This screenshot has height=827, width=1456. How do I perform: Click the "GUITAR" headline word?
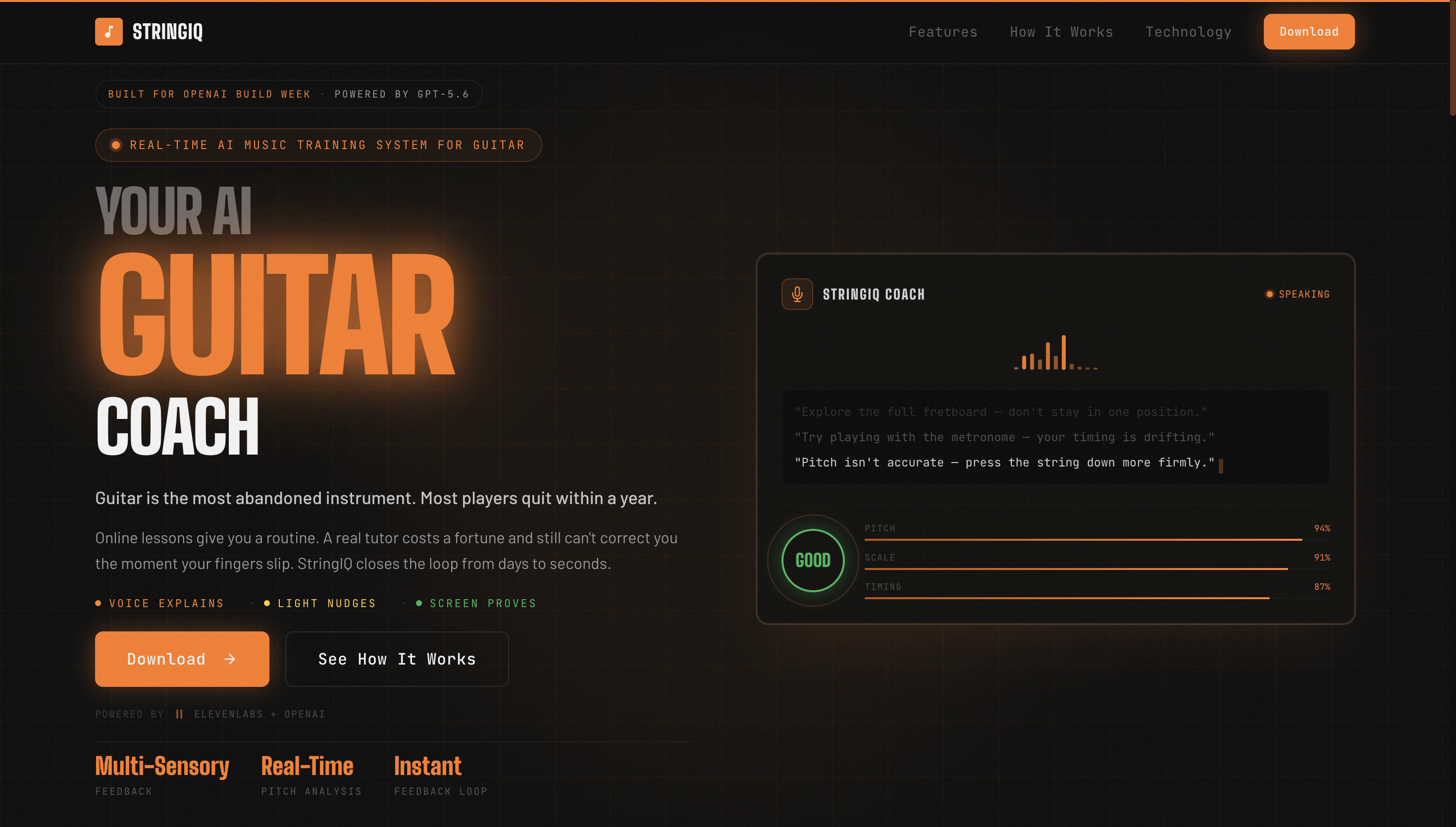pos(277,313)
